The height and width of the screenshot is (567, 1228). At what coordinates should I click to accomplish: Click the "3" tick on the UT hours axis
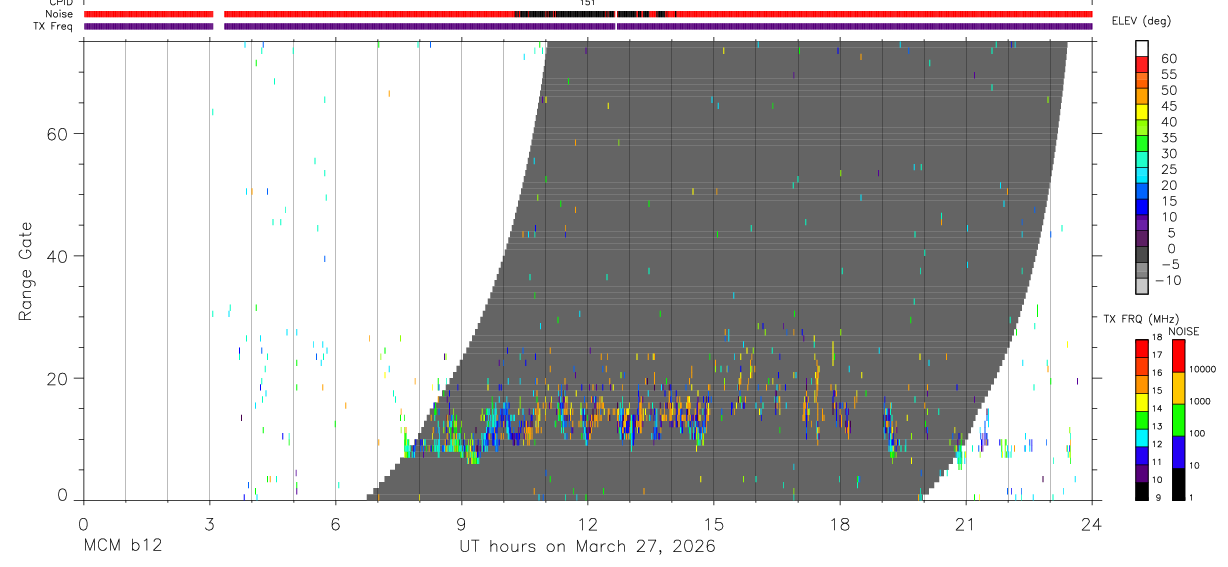coord(209,522)
